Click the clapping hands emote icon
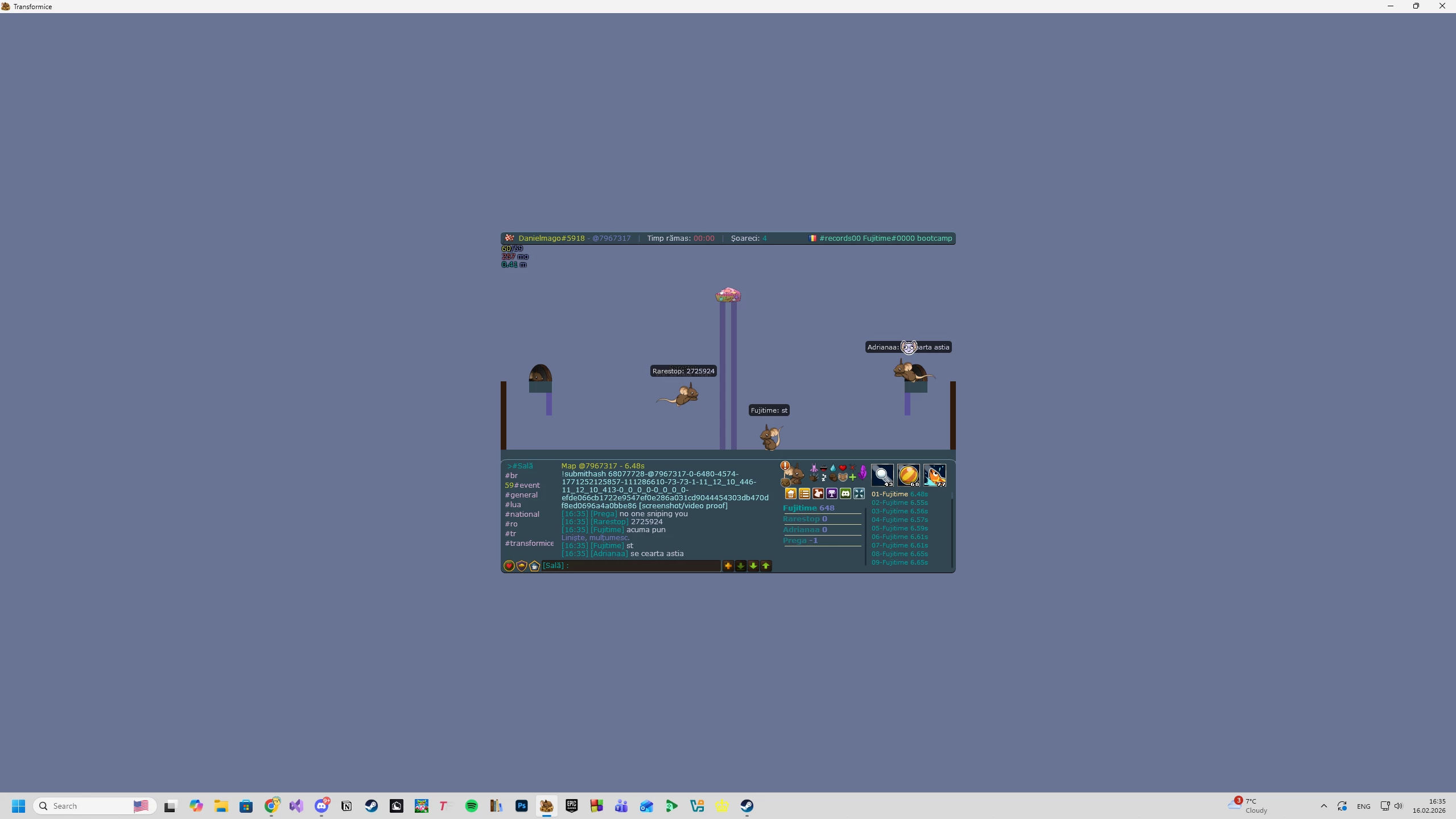 point(814,478)
